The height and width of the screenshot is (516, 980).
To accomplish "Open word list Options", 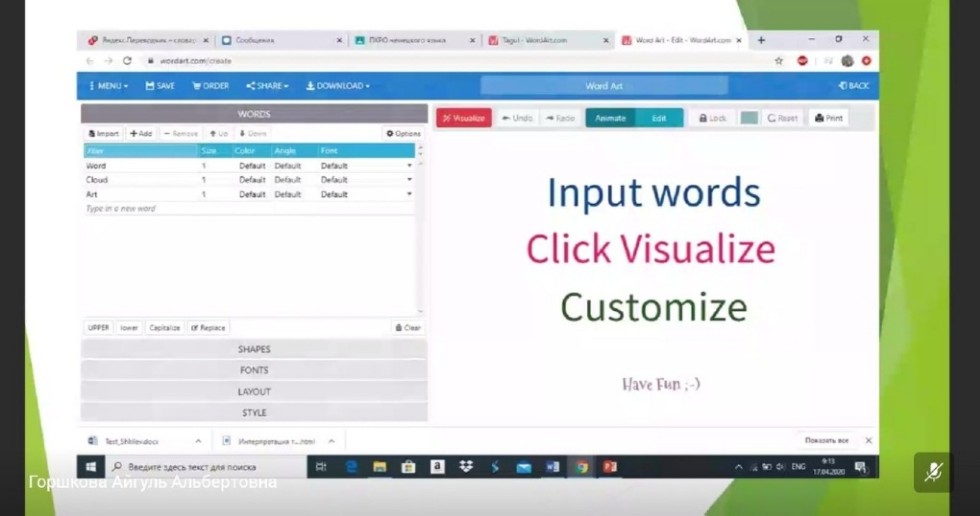I will [x=403, y=133].
